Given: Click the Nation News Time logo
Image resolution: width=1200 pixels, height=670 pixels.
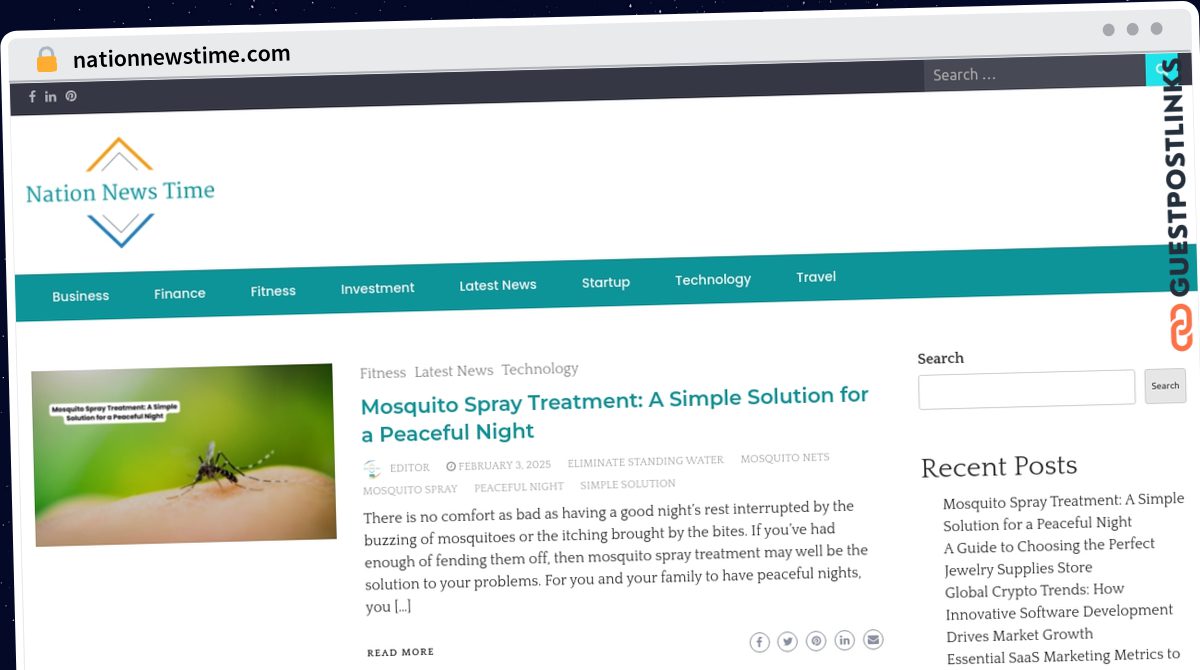Looking at the screenshot, I should pos(120,192).
